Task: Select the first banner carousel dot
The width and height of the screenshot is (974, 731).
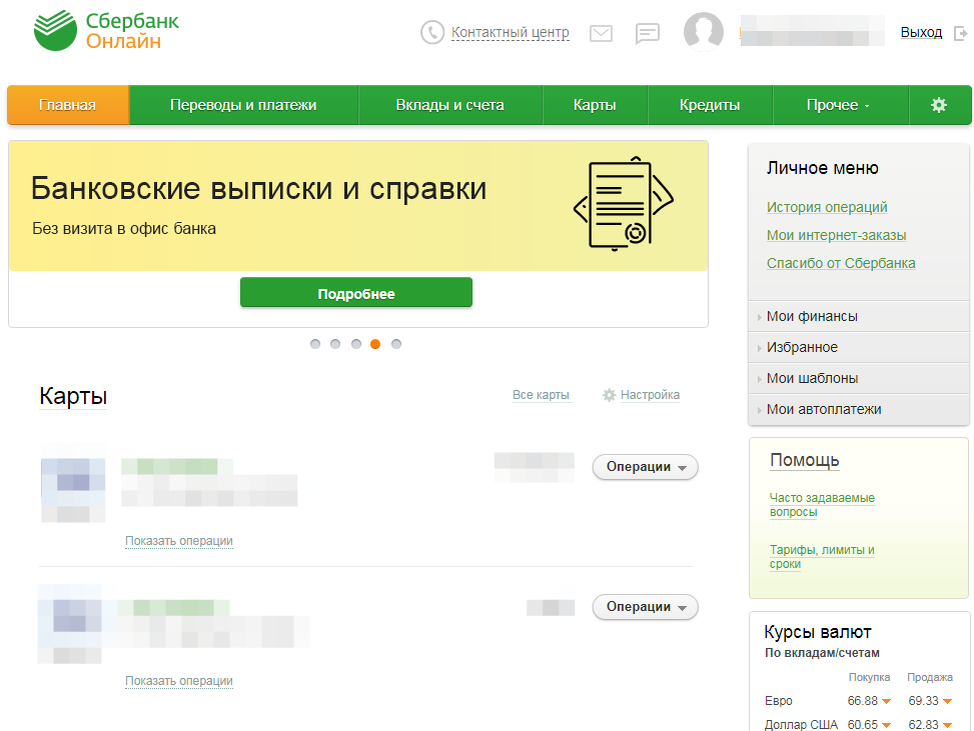Action: pos(315,344)
